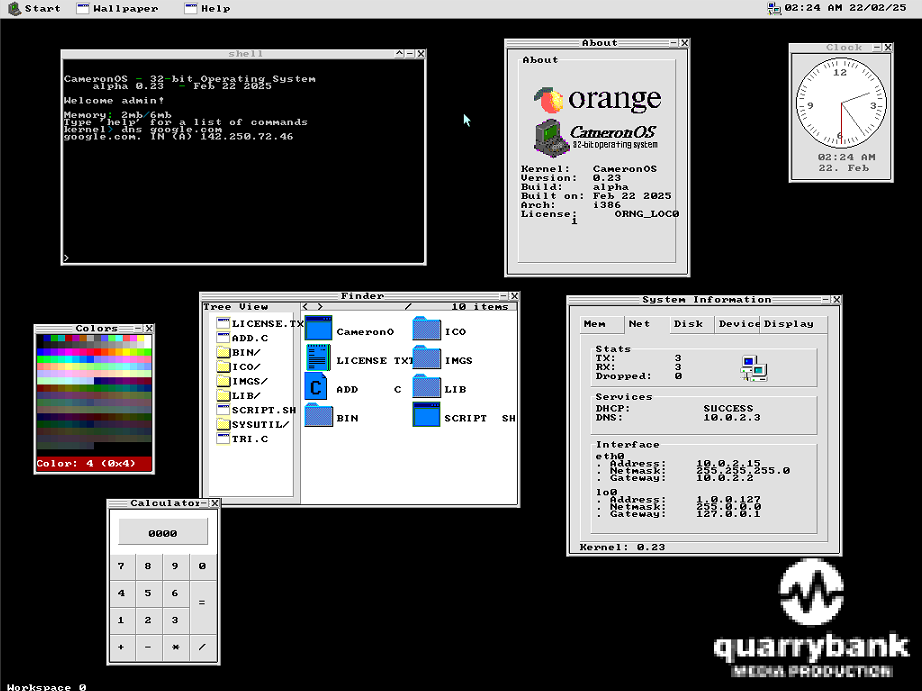The image size is (922, 691).
Task: Click the Finder back arrow
Action: [306, 307]
